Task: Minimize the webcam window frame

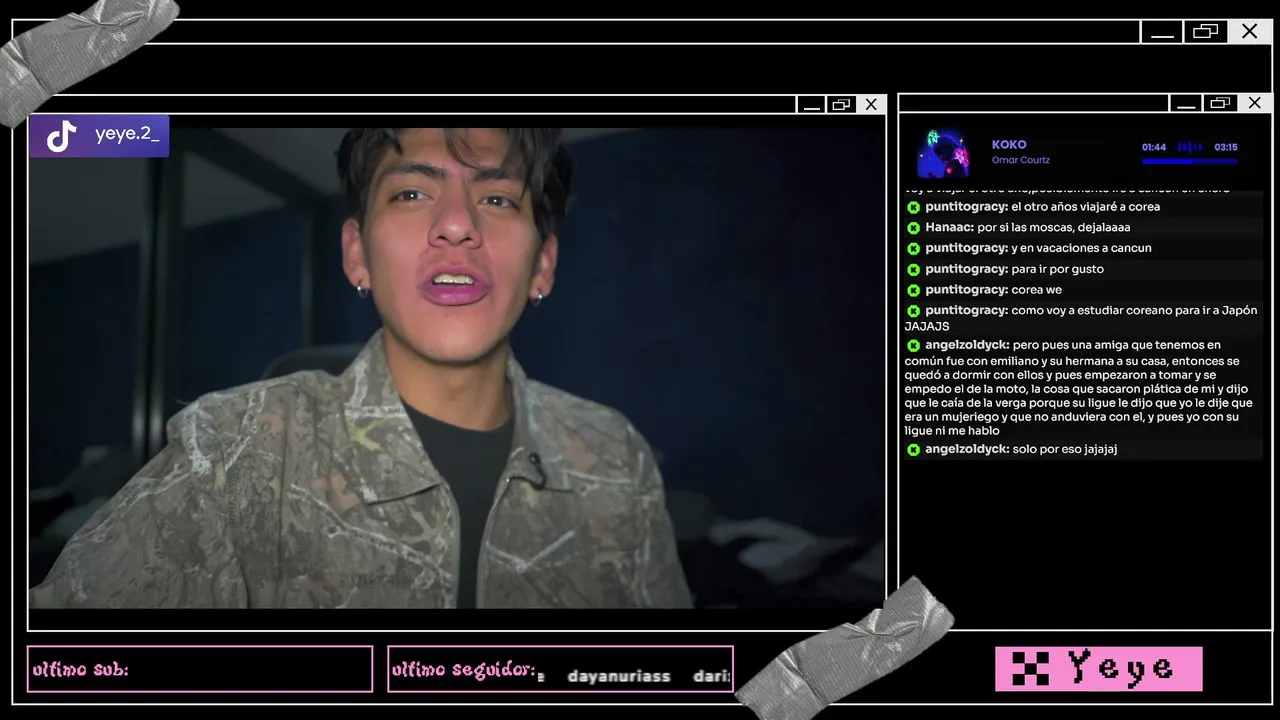Action: tap(812, 104)
